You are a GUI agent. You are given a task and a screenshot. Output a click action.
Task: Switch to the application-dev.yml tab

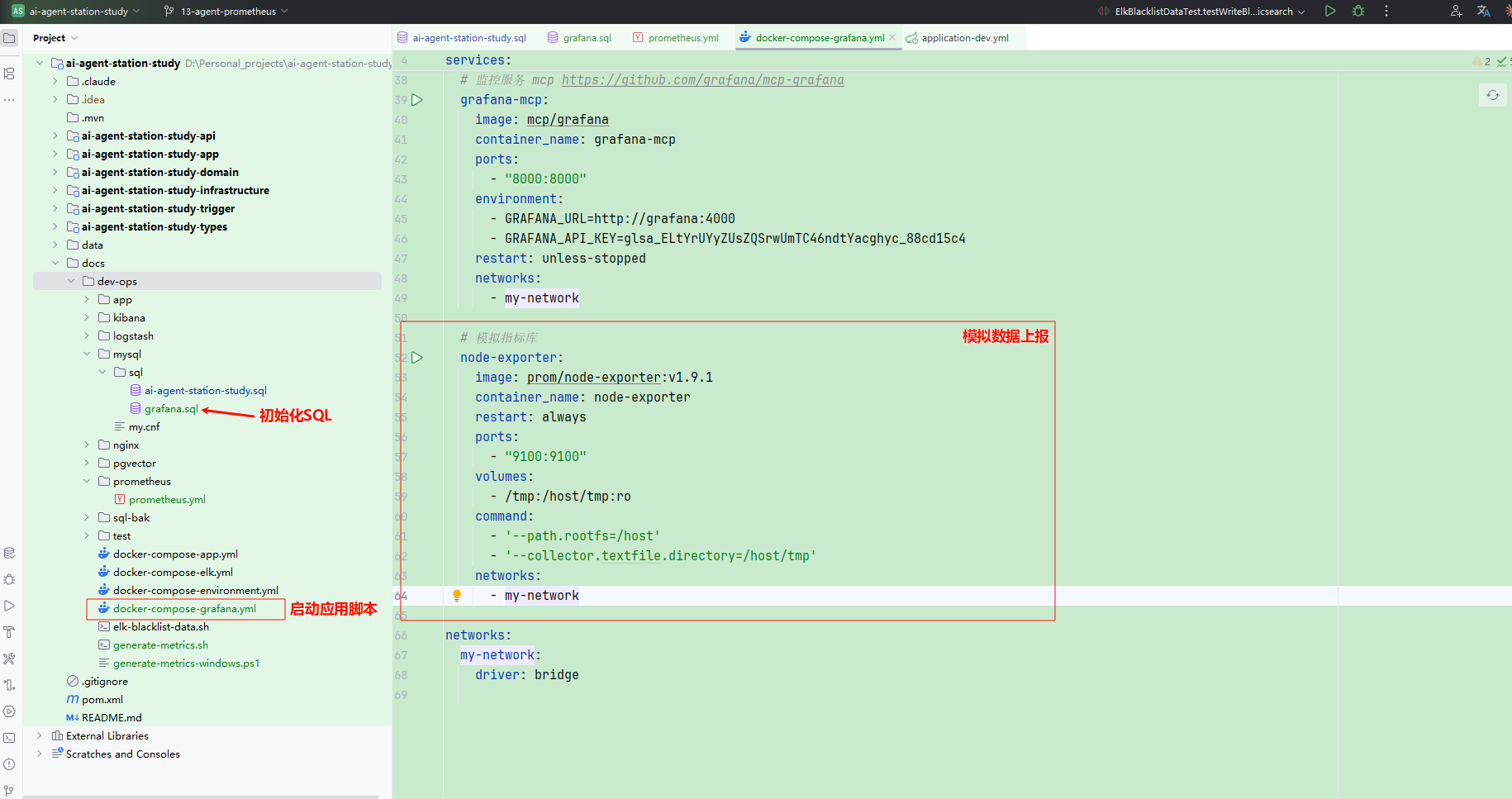(964, 38)
